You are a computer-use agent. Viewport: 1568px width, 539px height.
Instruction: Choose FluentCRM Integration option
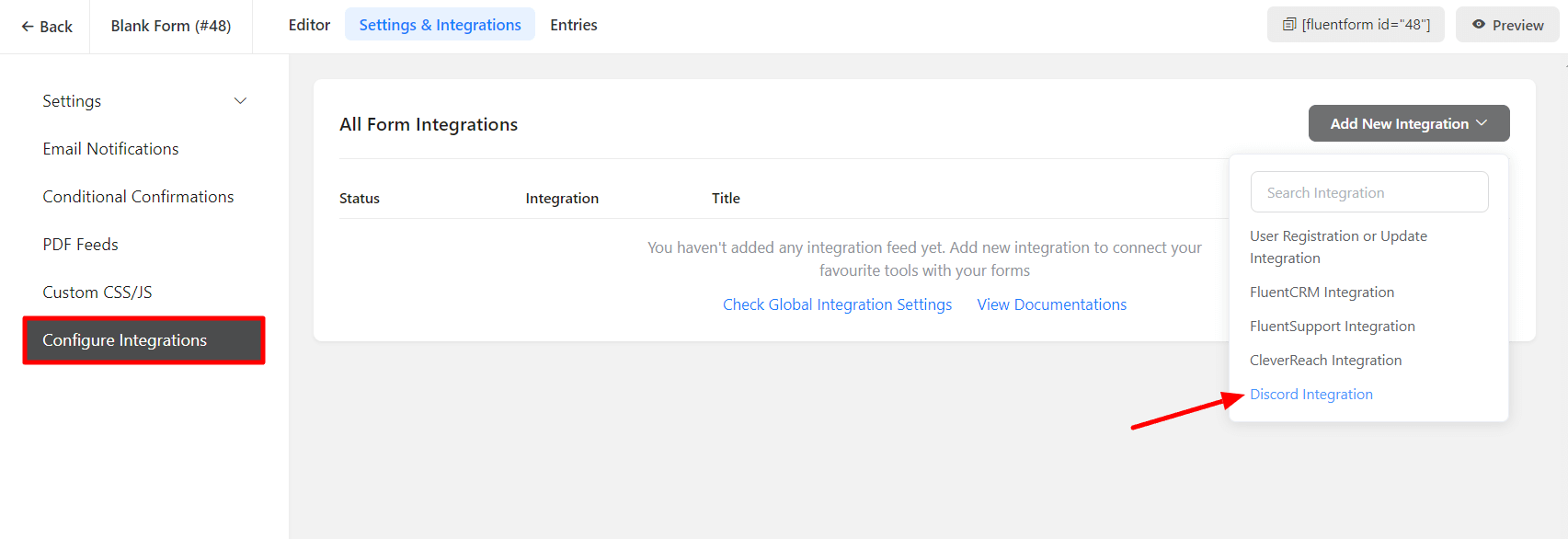[1322, 292]
